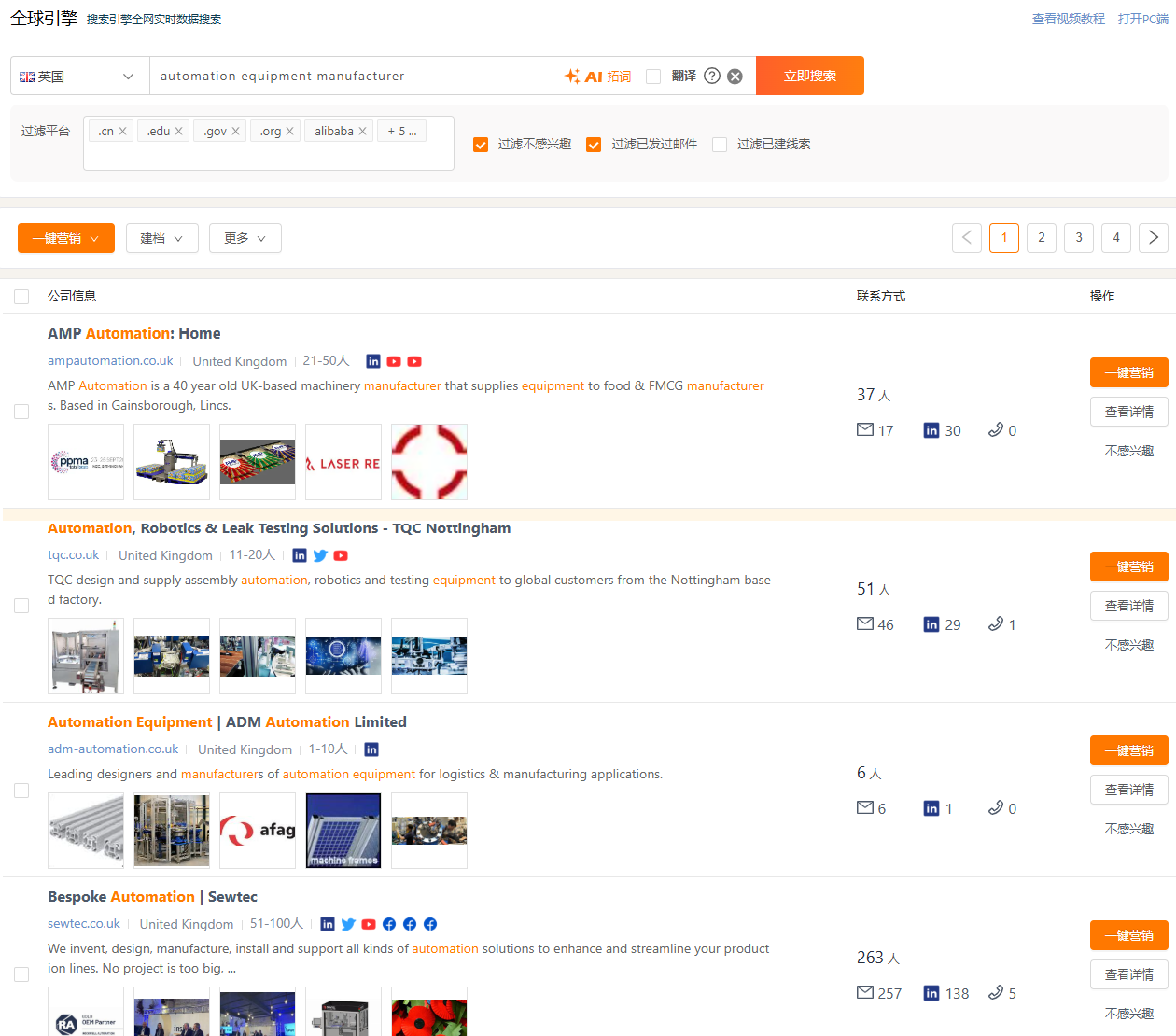Image resolution: width=1176 pixels, height=1036 pixels.
Task: Go to page 4
Action: [x=1116, y=238]
